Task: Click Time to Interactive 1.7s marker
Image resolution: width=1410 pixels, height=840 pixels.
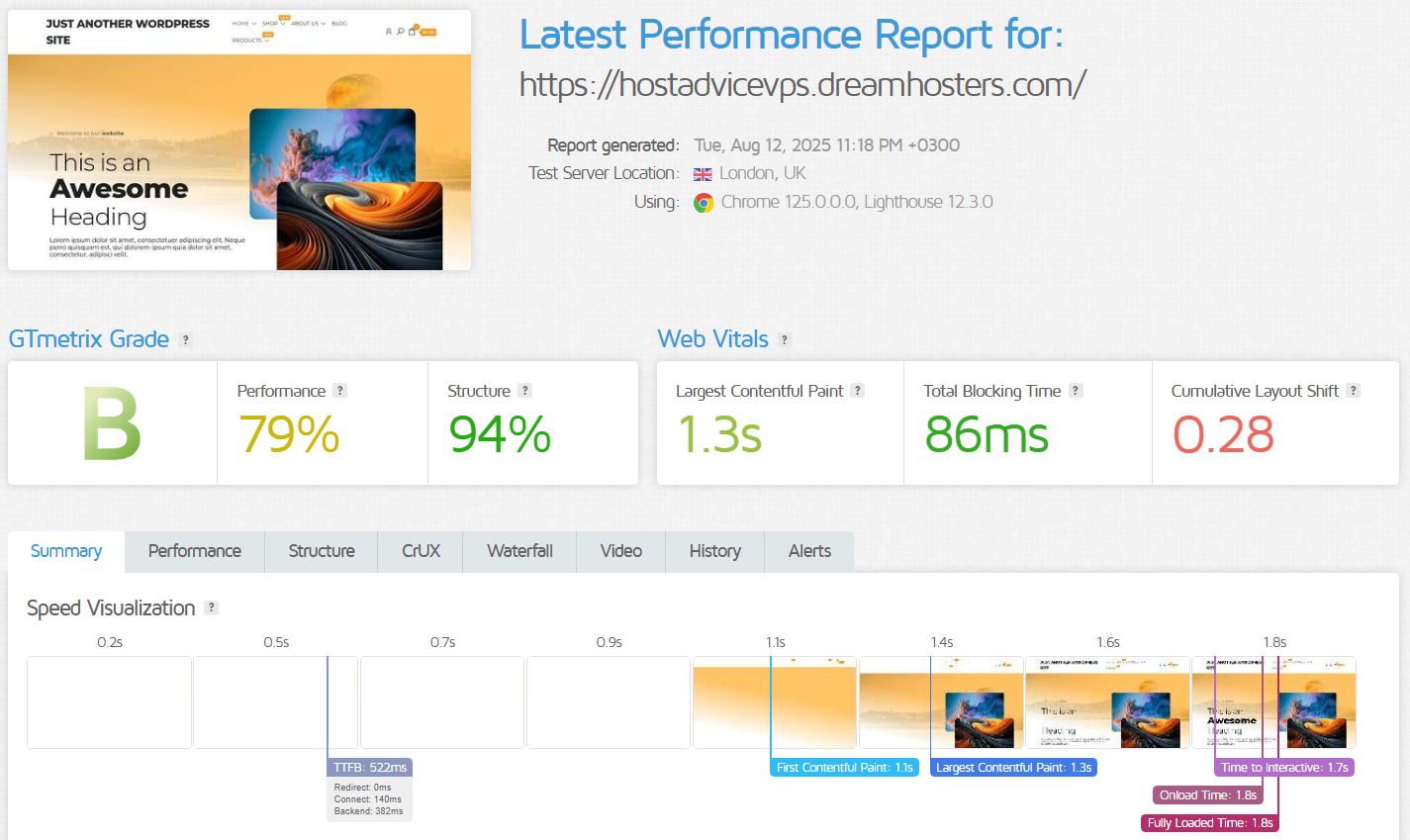Action: [x=1284, y=768]
